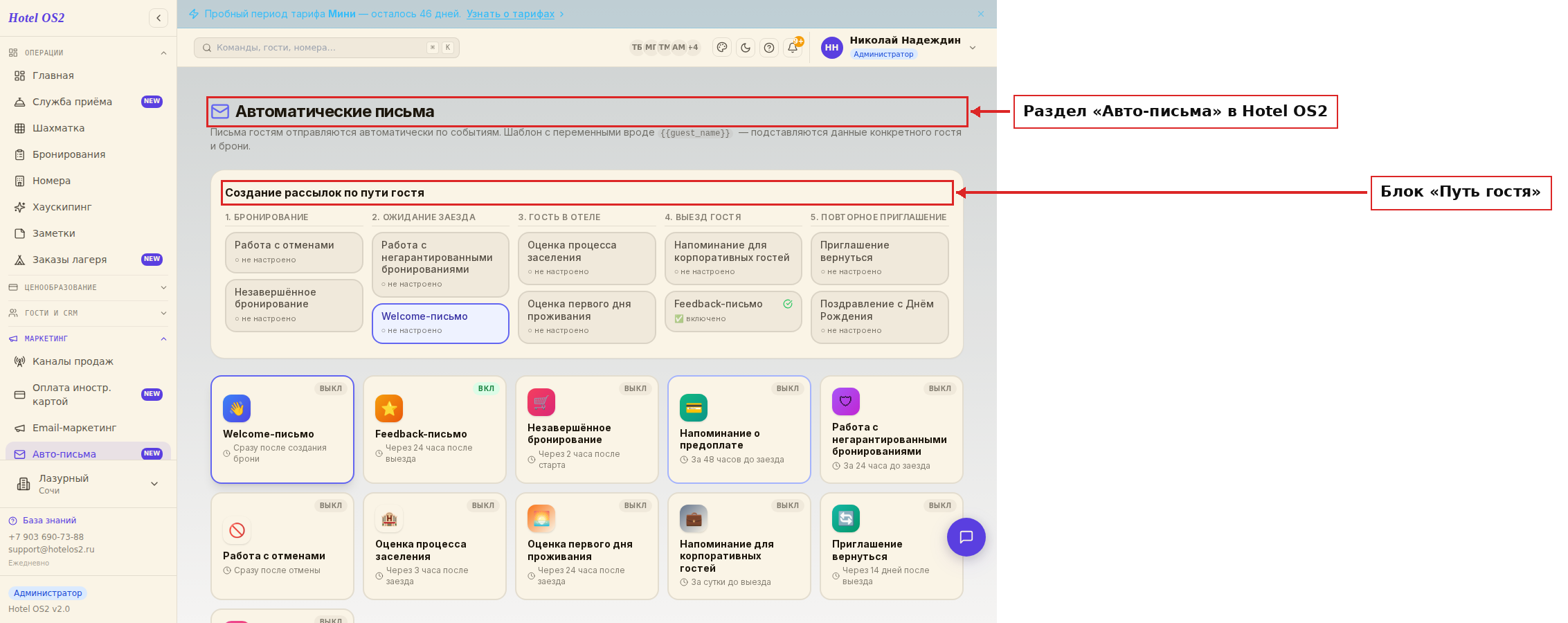Click the envelope icon beside Автоматические письма
Viewport: 1568px width, 623px height.
pos(220,111)
